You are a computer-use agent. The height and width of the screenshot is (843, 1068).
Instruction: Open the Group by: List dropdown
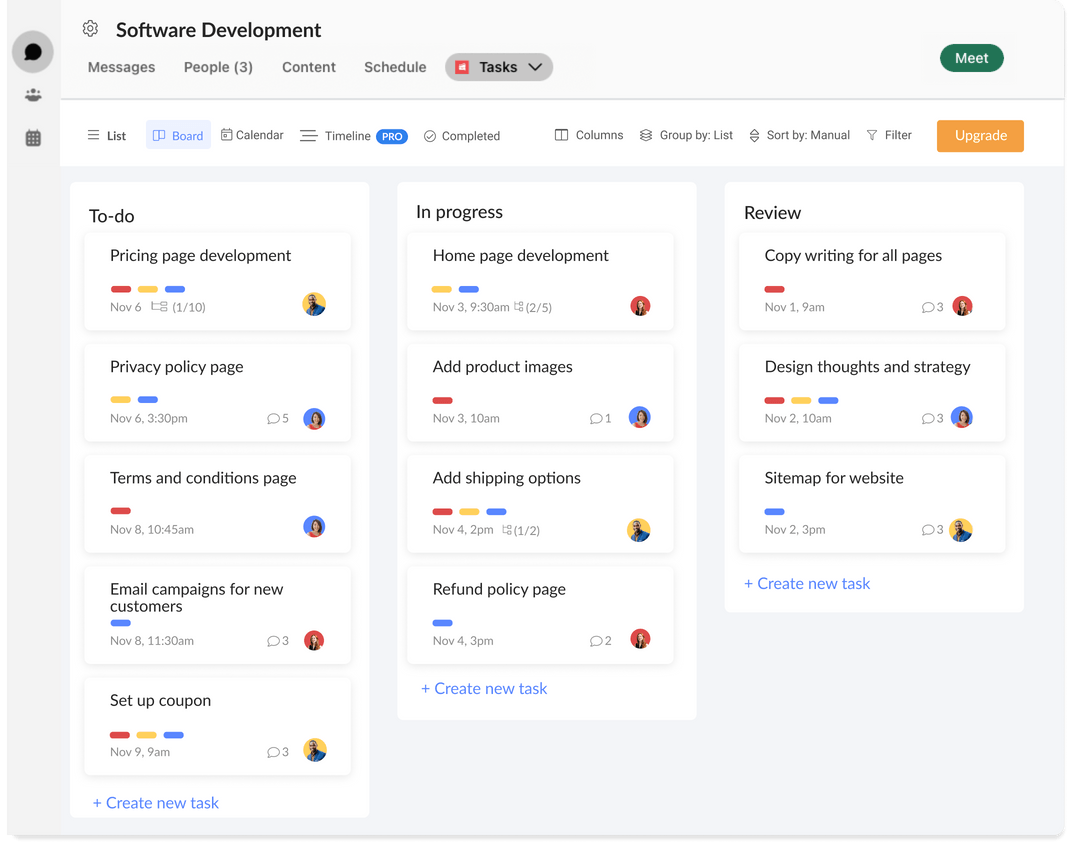click(x=686, y=135)
